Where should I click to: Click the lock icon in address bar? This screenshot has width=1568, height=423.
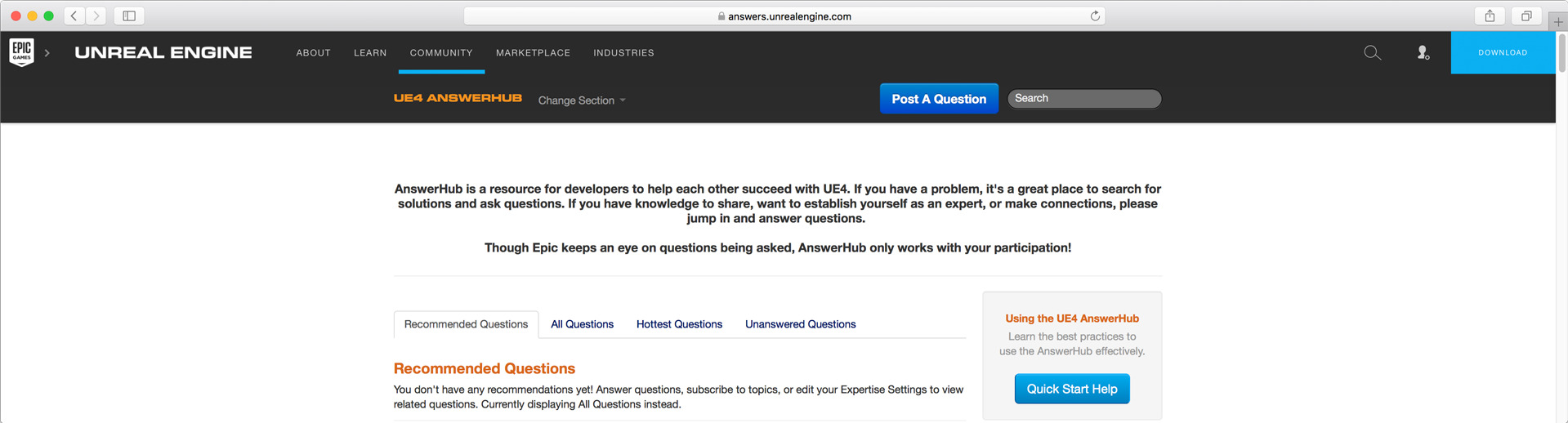[x=721, y=16]
